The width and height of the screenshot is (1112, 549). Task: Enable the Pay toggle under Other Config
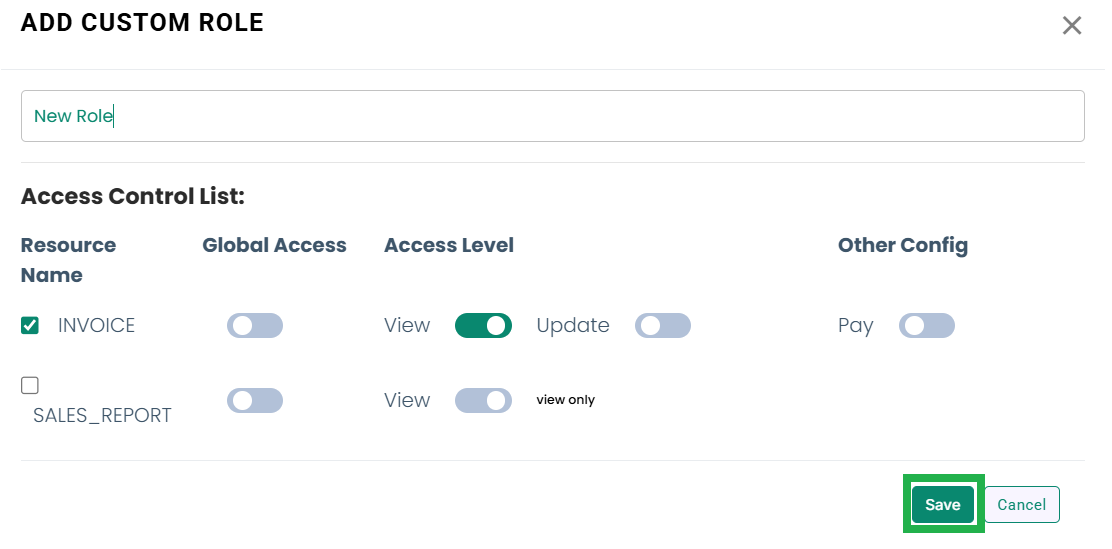click(x=927, y=326)
